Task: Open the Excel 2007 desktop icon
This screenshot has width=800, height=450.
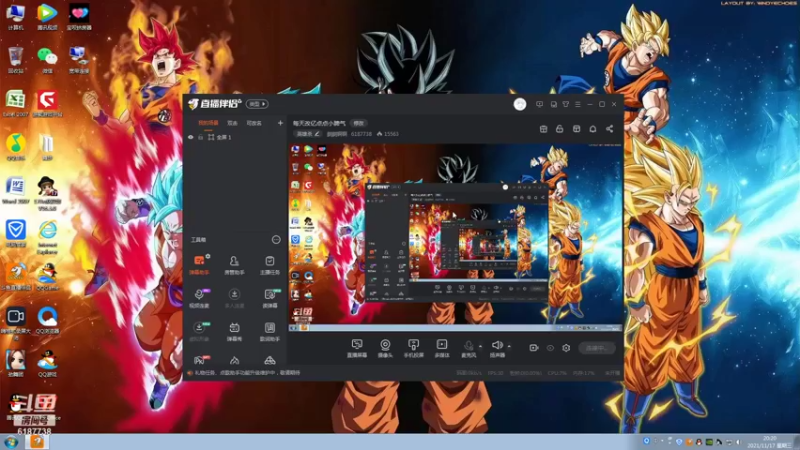Action: pyautogui.click(x=16, y=104)
